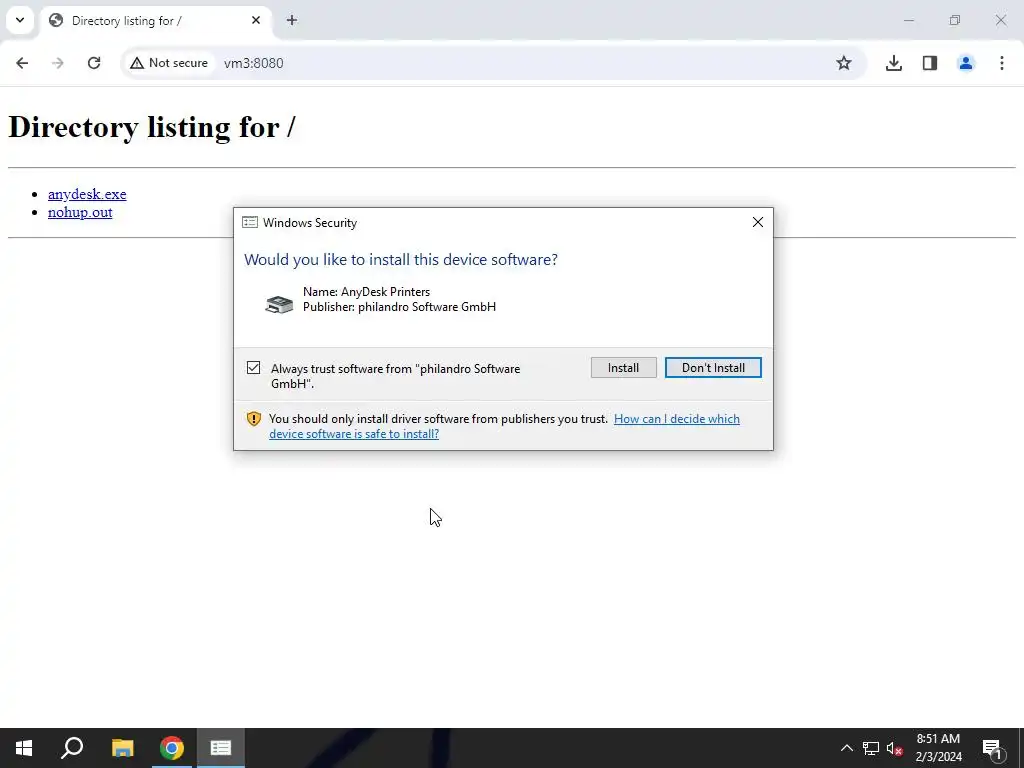Open the Not secure site info chip
1024x768 pixels.
click(169, 63)
